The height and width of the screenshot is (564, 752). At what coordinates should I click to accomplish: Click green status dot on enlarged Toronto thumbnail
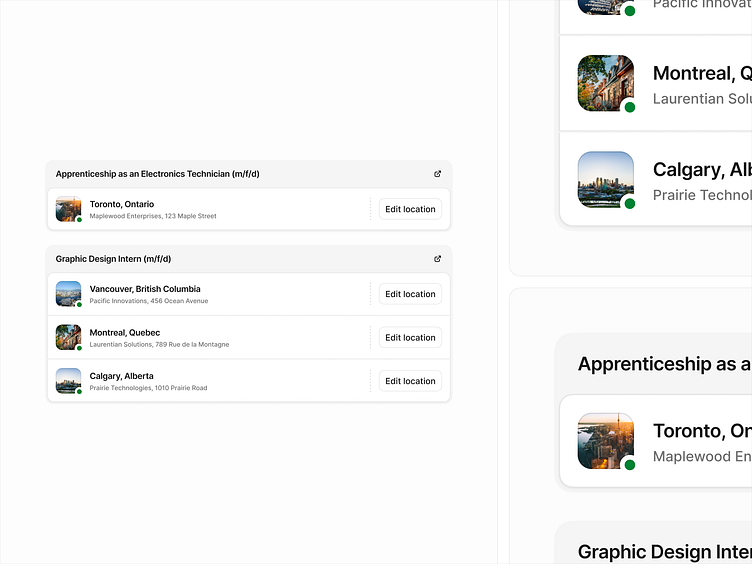(x=630, y=464)
